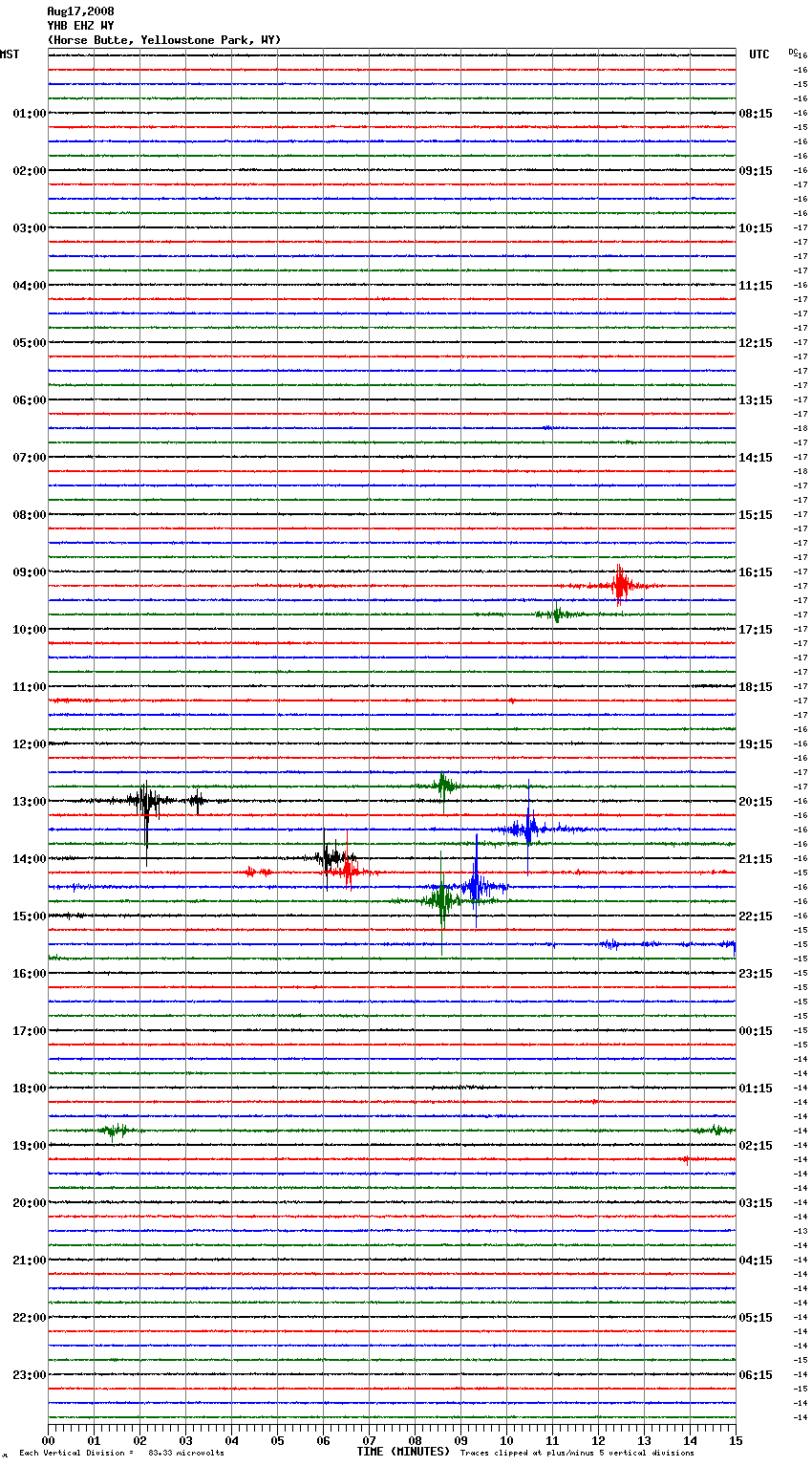This screenshot has height=1466, width=812.
Task: Select the 11:00 MST hour label
Action: point(29,687)
